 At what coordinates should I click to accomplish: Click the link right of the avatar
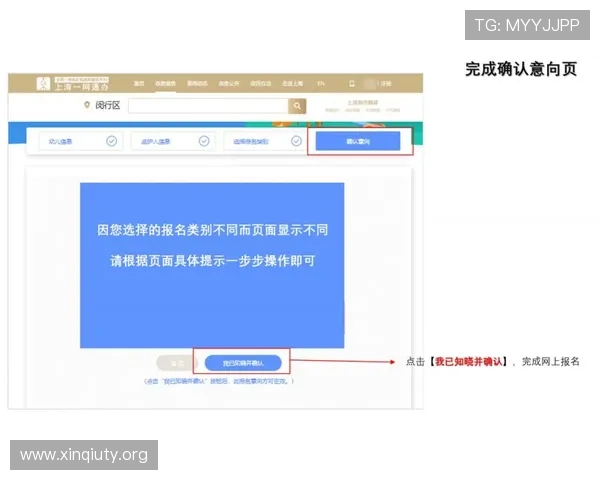coord(385,83)
